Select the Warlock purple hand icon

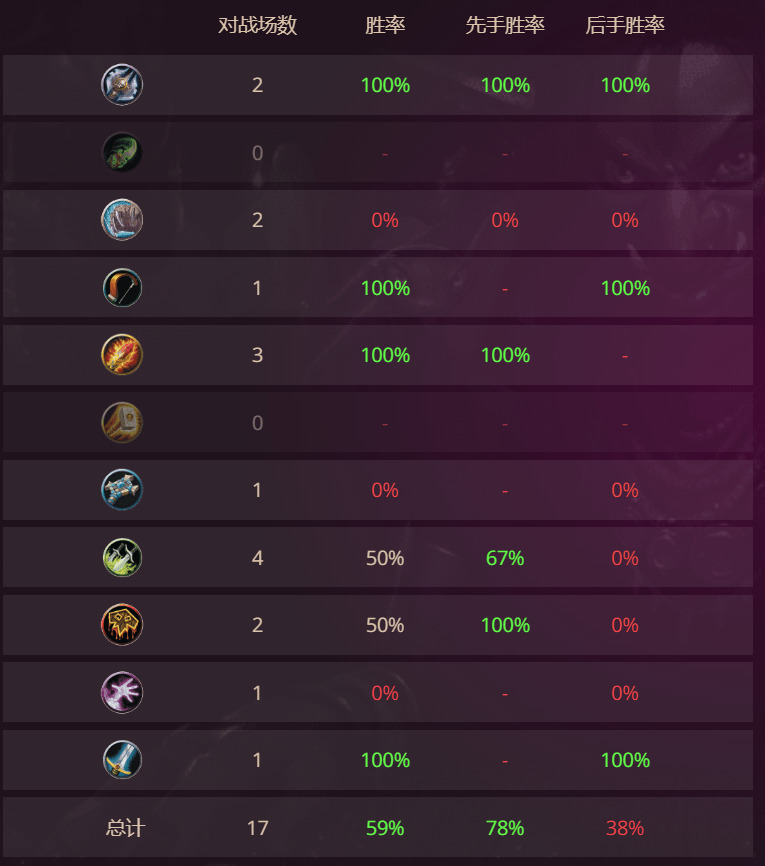122,693
